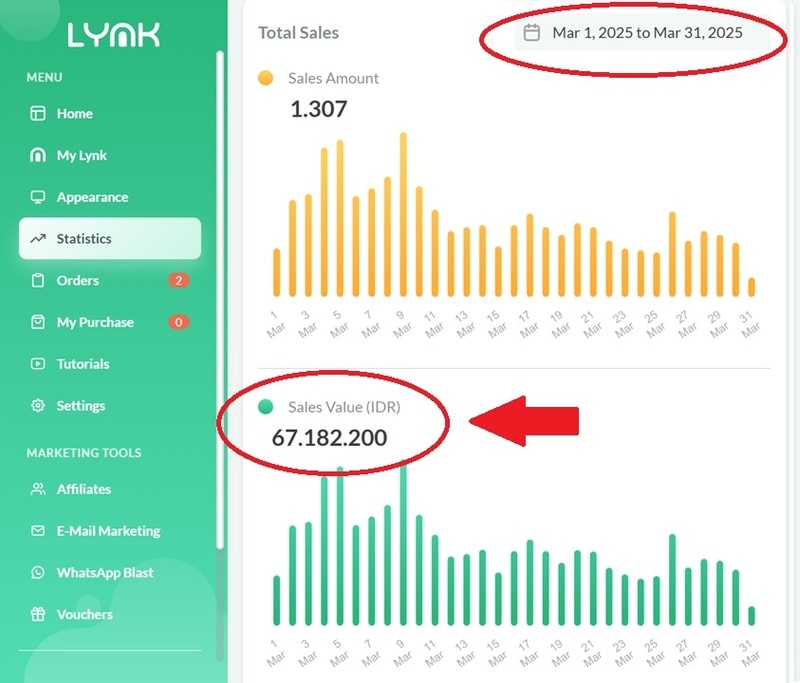Click the WhatsApp Blast icon
Viewport: 800px width, 683px height.
coord(38,573)
